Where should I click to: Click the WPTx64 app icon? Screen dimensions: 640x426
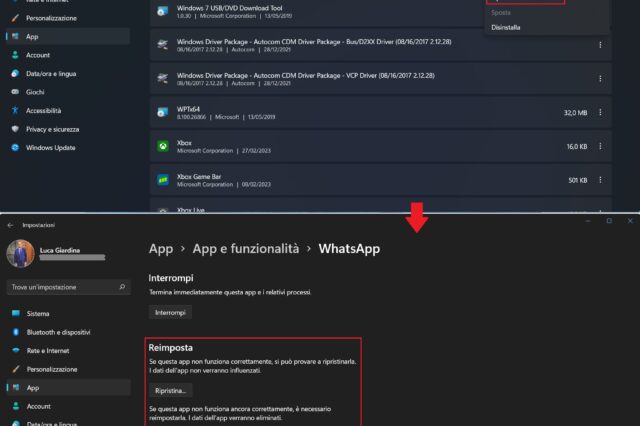[162, 112]
